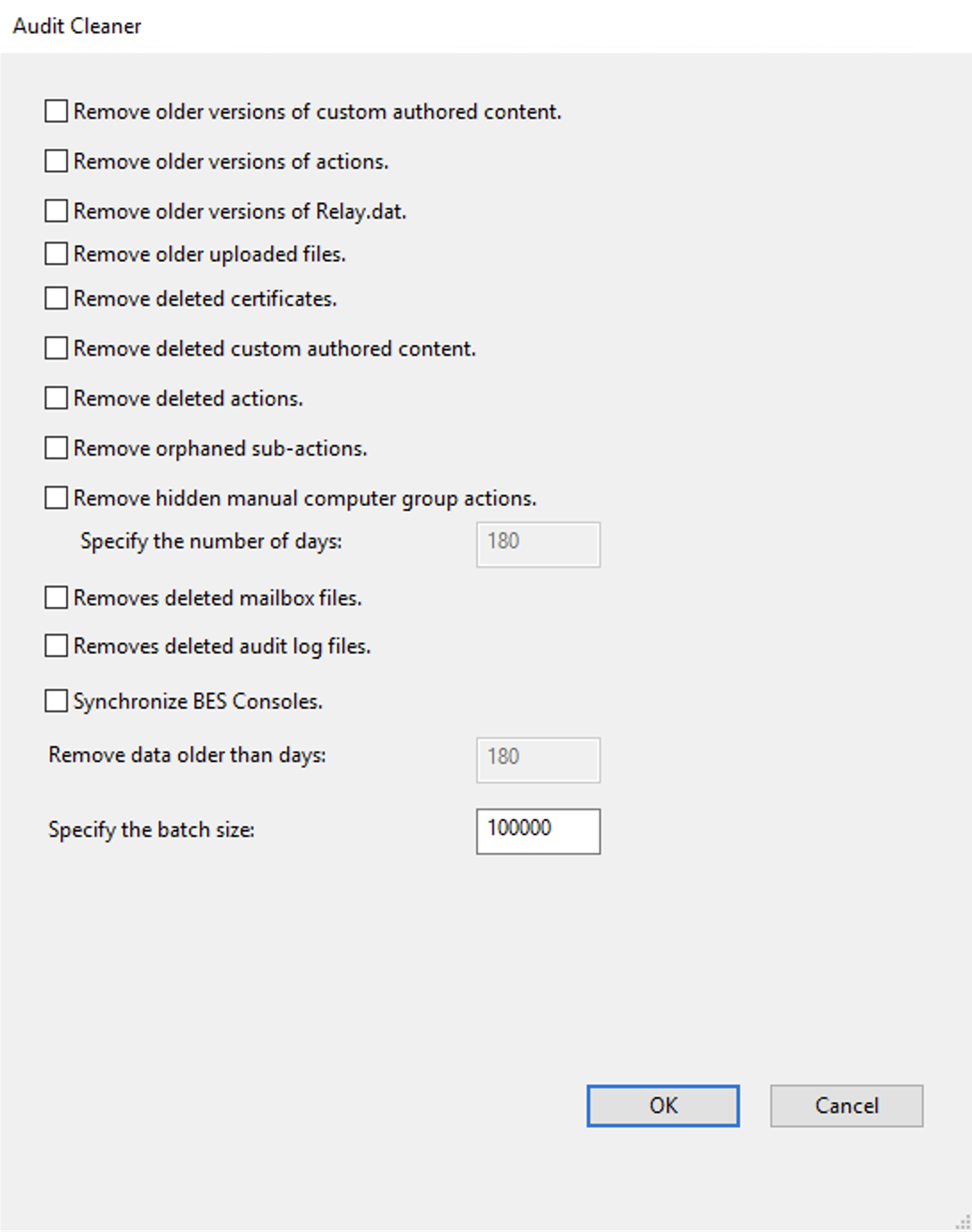Check Removes deleted mailbox files
The image size is (972, 1232).
(x=56, y=598)
